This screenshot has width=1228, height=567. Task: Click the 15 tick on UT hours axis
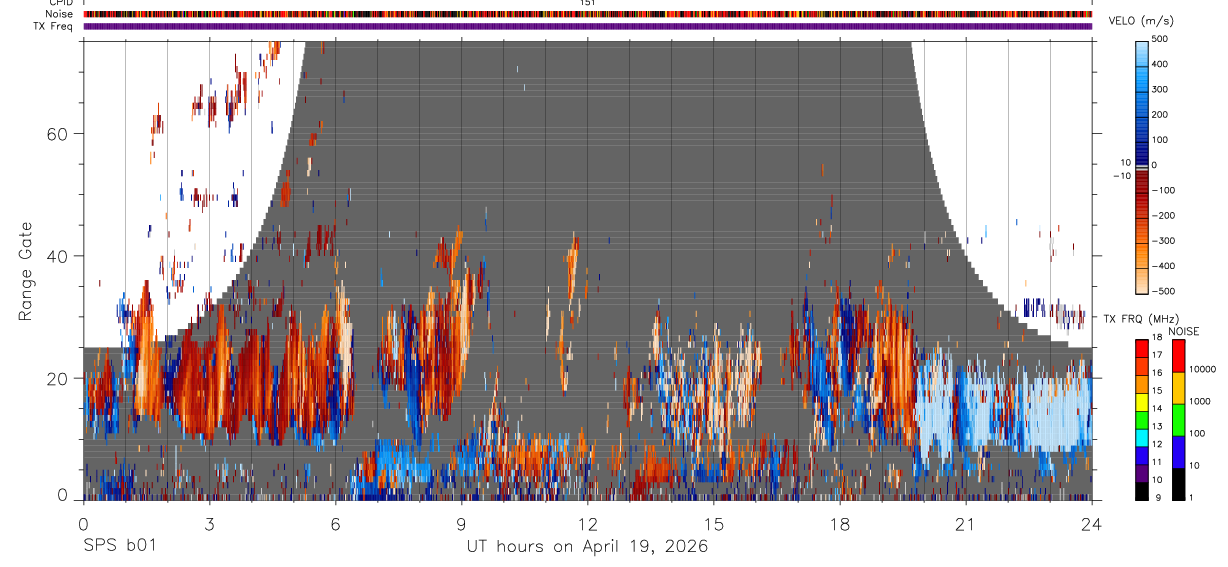[x=714, y=523]
